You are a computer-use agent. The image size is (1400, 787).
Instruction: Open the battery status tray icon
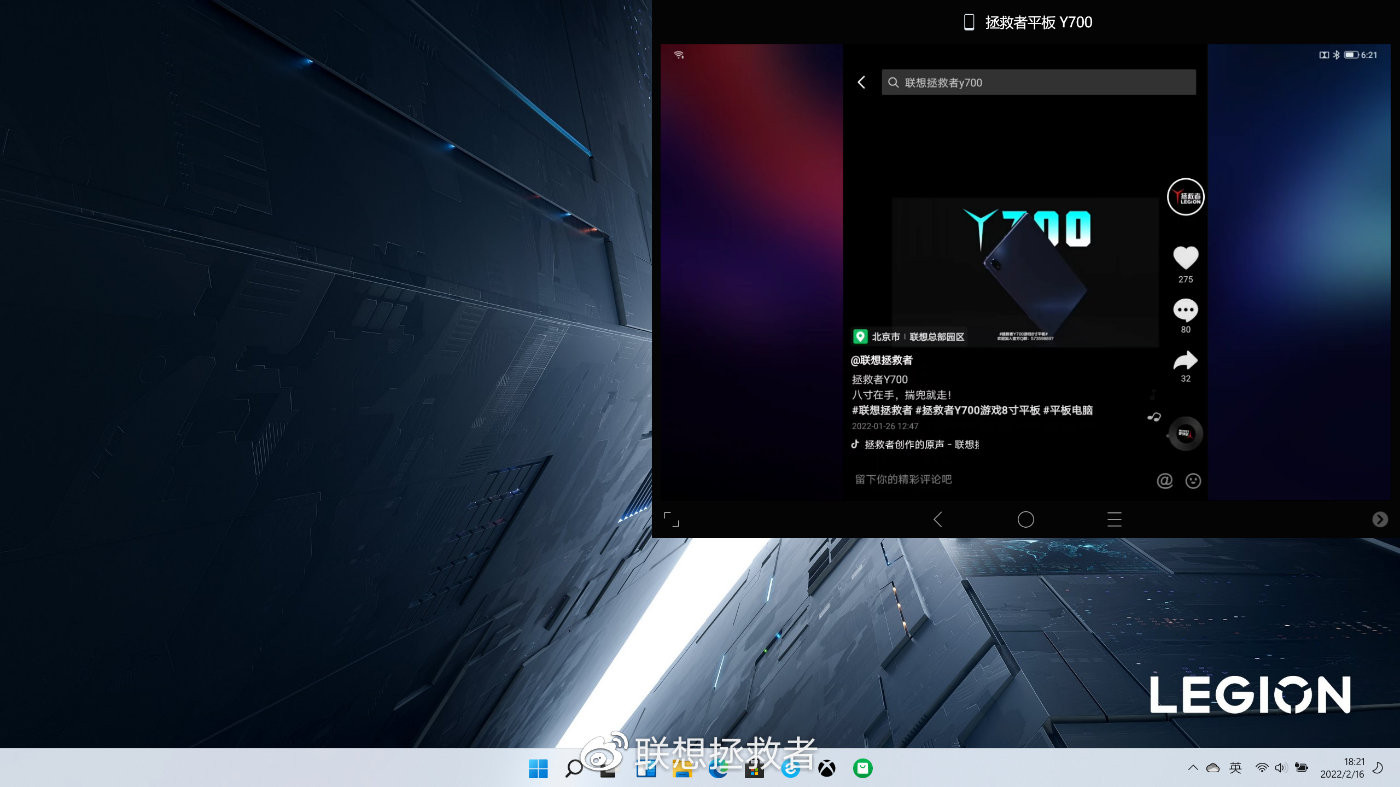[x=1301, y=768]
